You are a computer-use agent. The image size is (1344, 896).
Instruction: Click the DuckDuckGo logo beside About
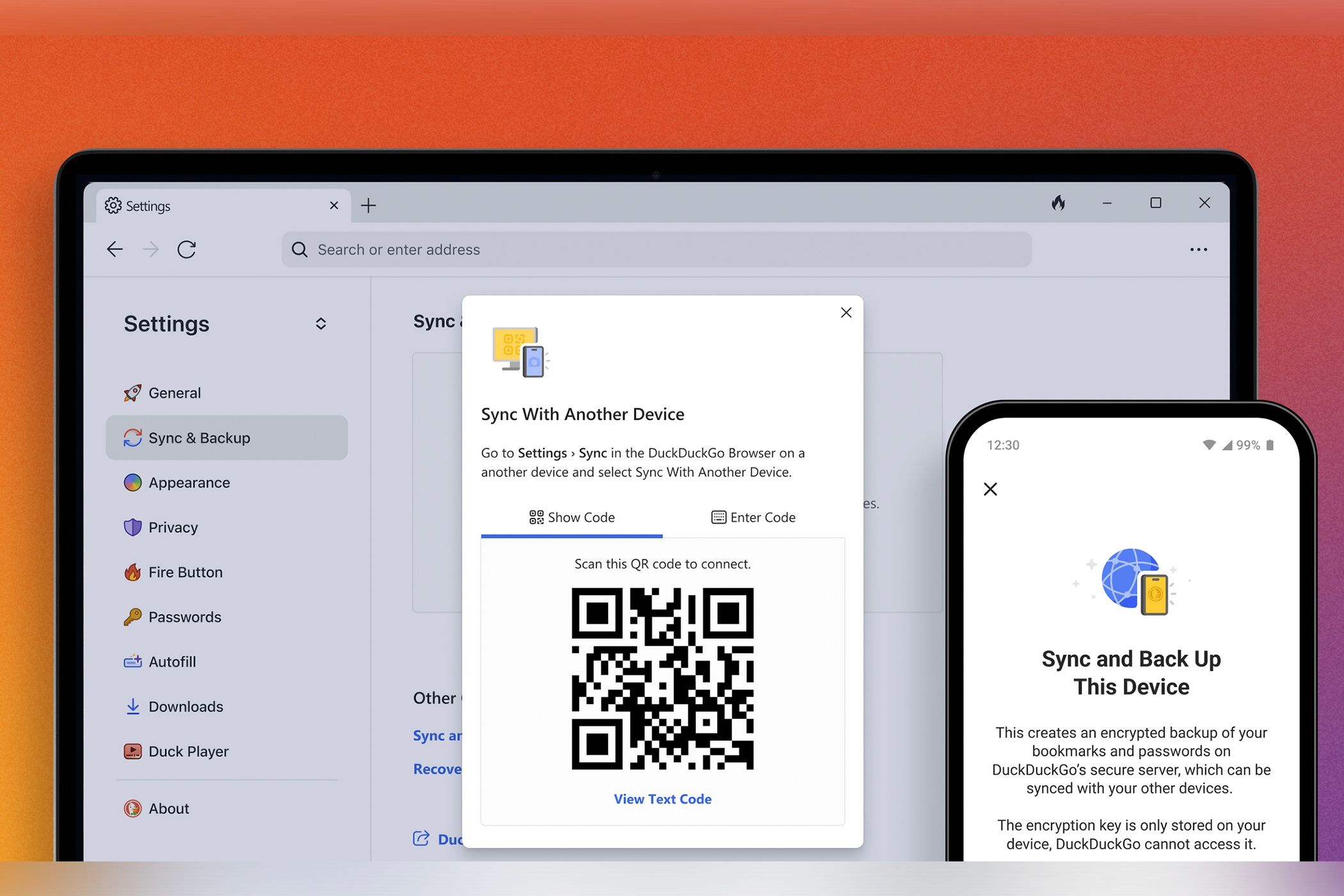coord(132,808)
